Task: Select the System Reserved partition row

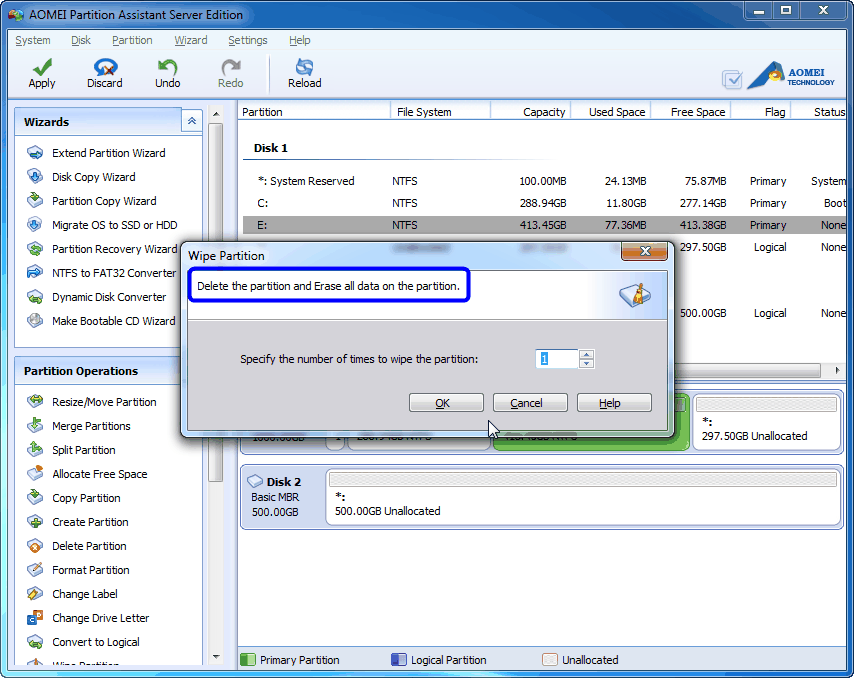Action: 545,181
